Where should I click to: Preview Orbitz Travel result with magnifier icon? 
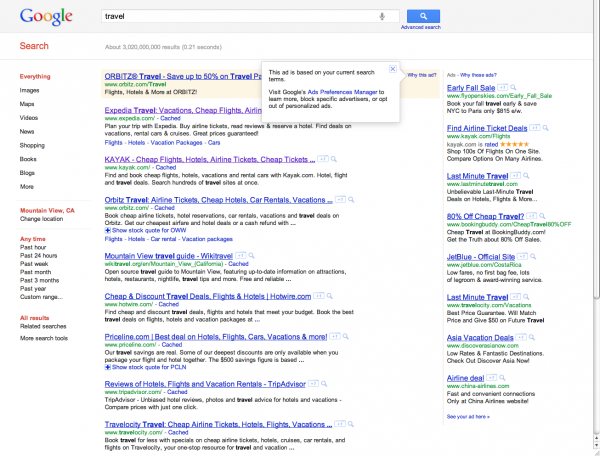tap(353, 198)
